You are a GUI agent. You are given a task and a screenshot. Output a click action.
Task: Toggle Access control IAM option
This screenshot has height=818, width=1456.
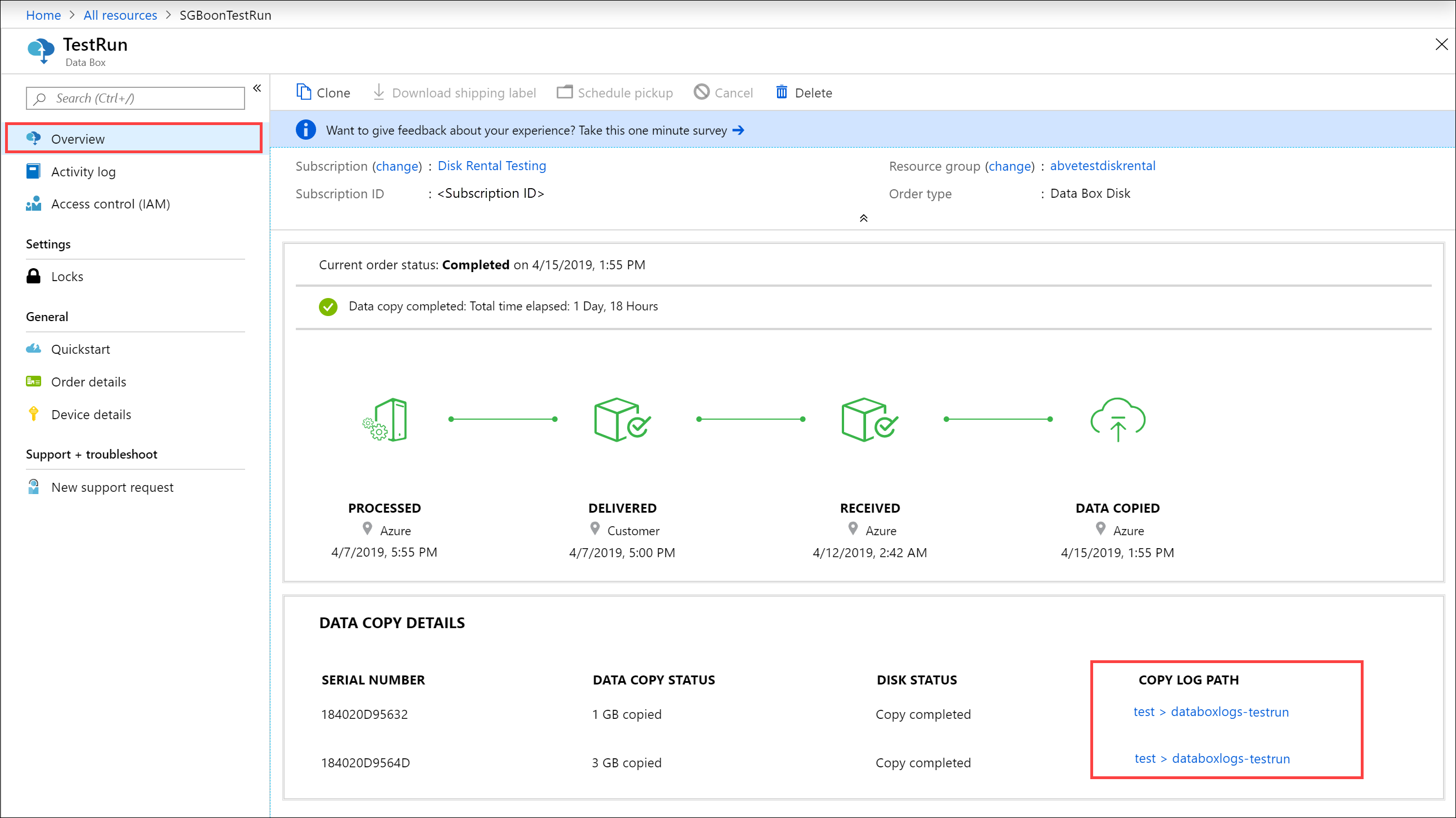[x=111, y=203]
